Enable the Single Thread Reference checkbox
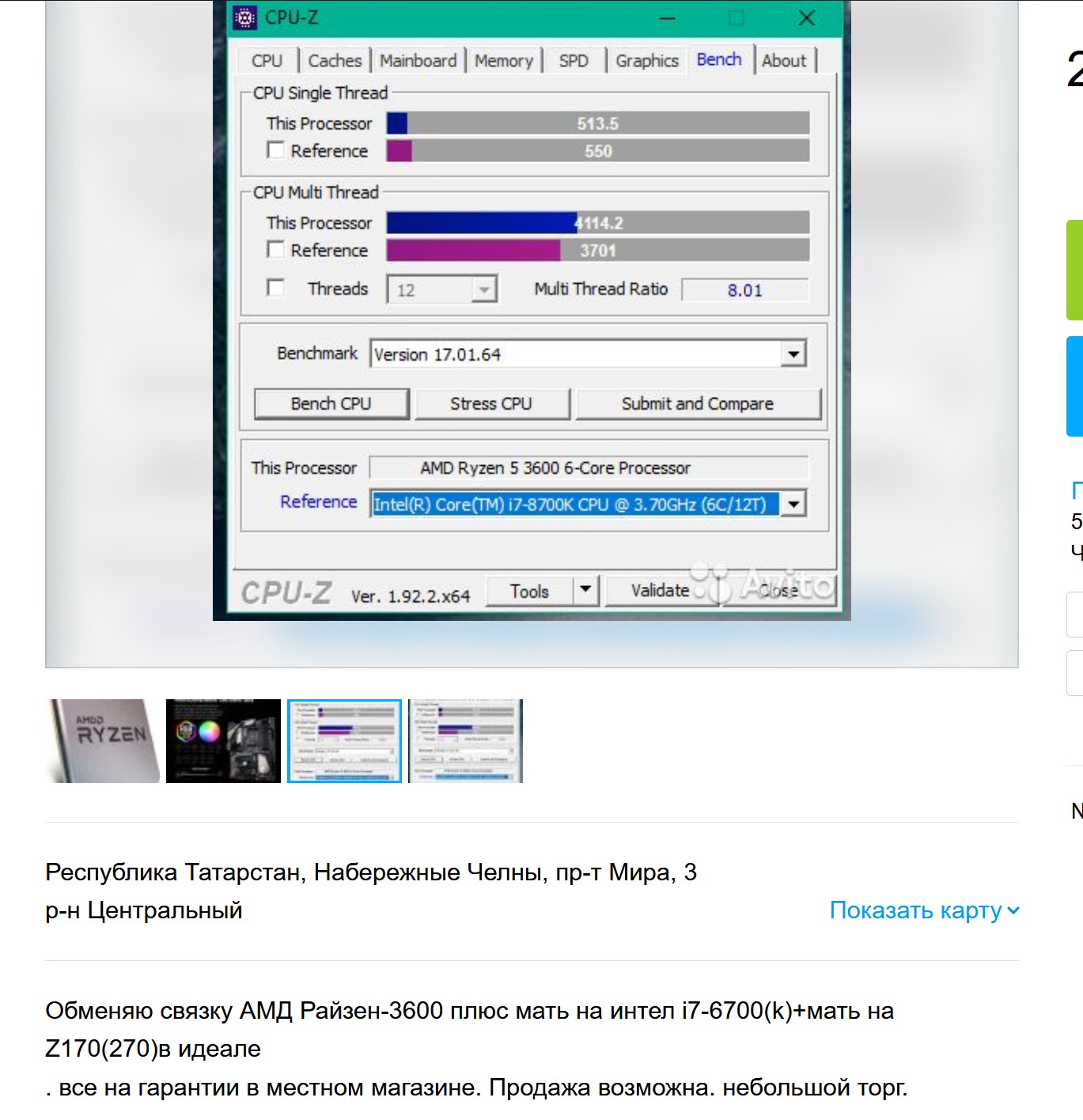 point(275,150)
